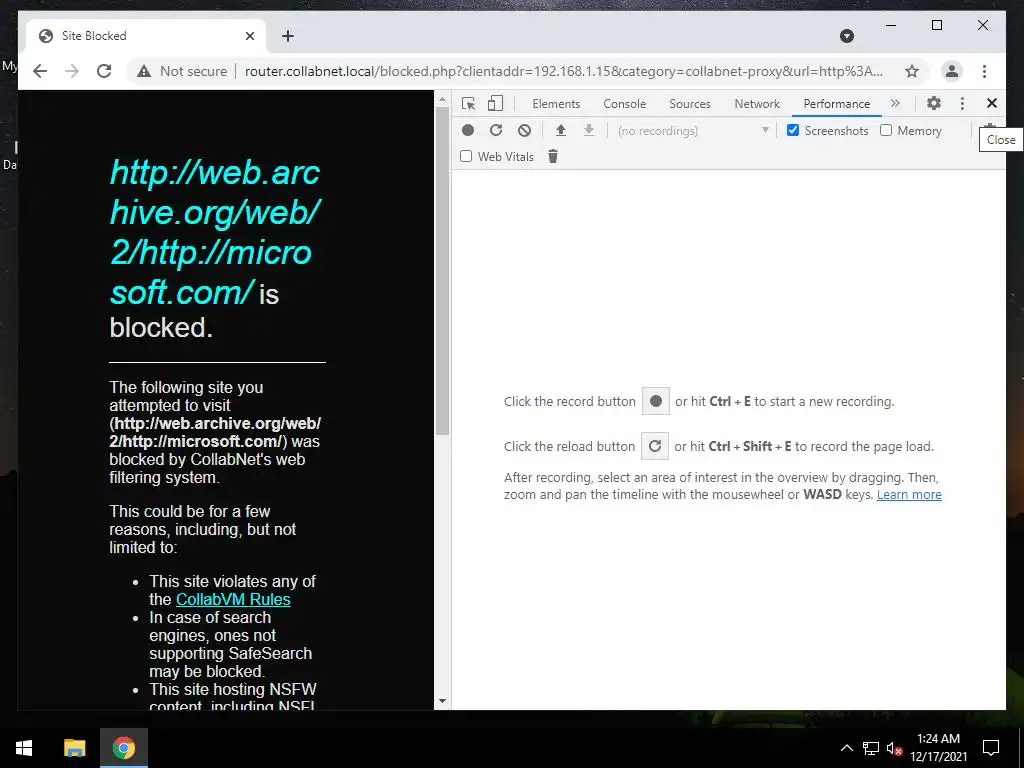Activate the inspect element picker icon

click(468, 103)
